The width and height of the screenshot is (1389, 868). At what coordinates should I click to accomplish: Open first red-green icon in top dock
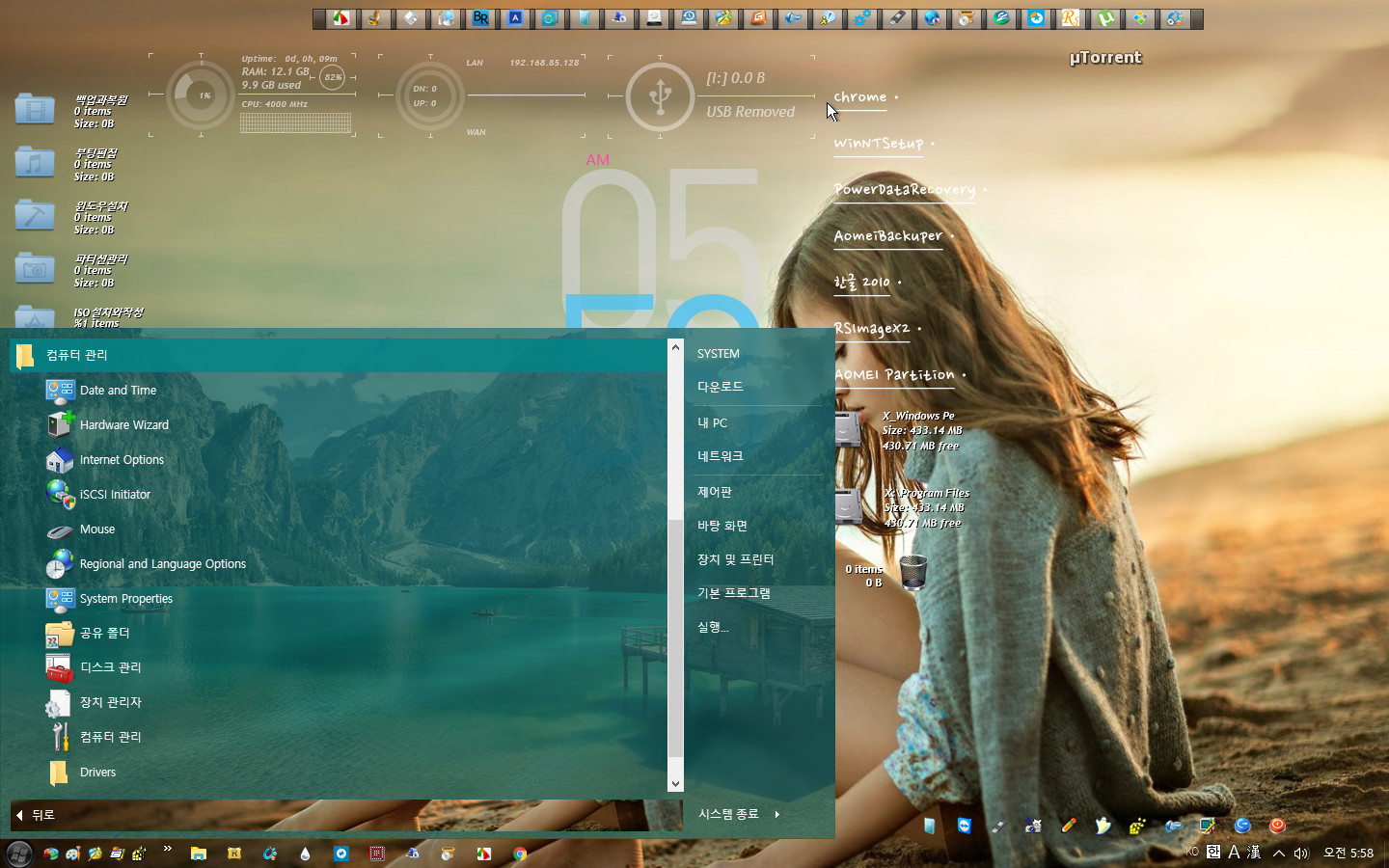coord(341,18)
